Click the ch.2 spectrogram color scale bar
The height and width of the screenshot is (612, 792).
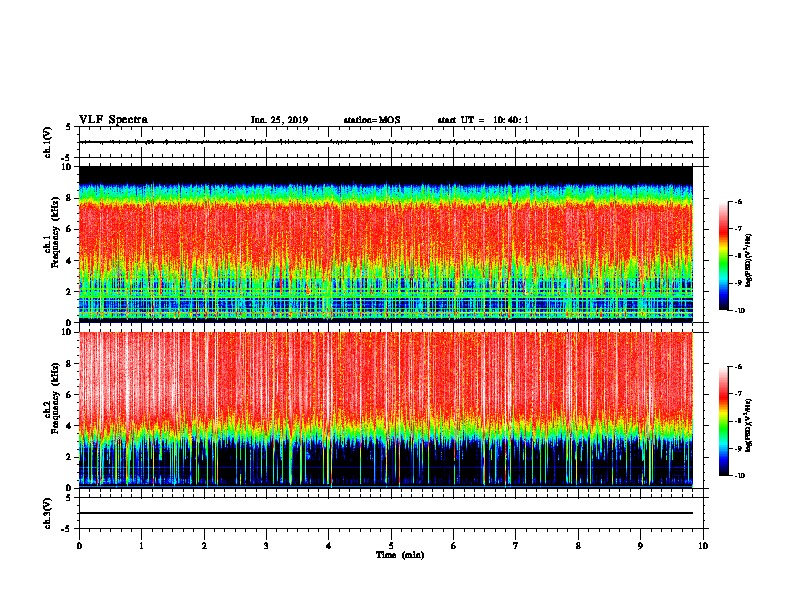[724, 421]
